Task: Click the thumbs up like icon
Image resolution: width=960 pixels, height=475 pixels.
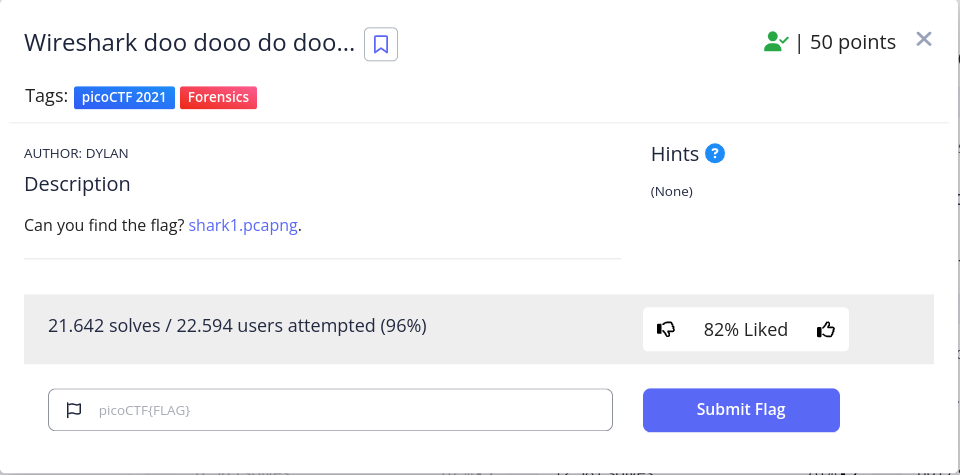Action: tap(825, 329)
